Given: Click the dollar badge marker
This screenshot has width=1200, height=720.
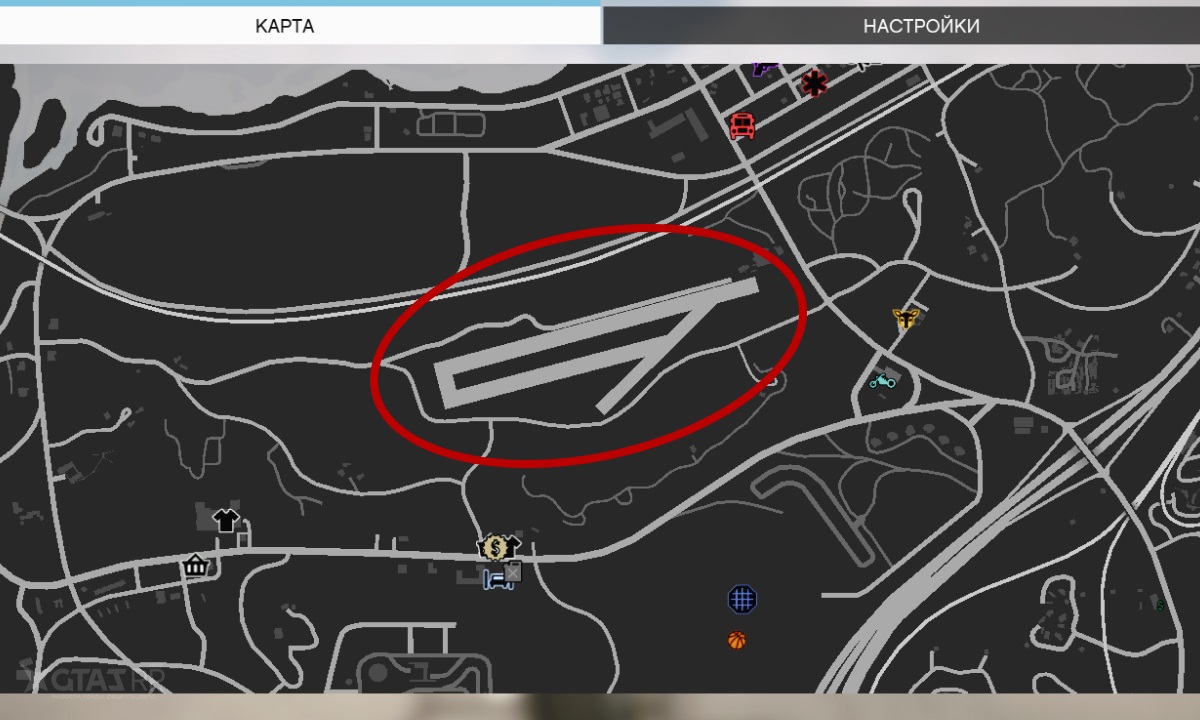Looking at the screenshot, I should [495, 547].
